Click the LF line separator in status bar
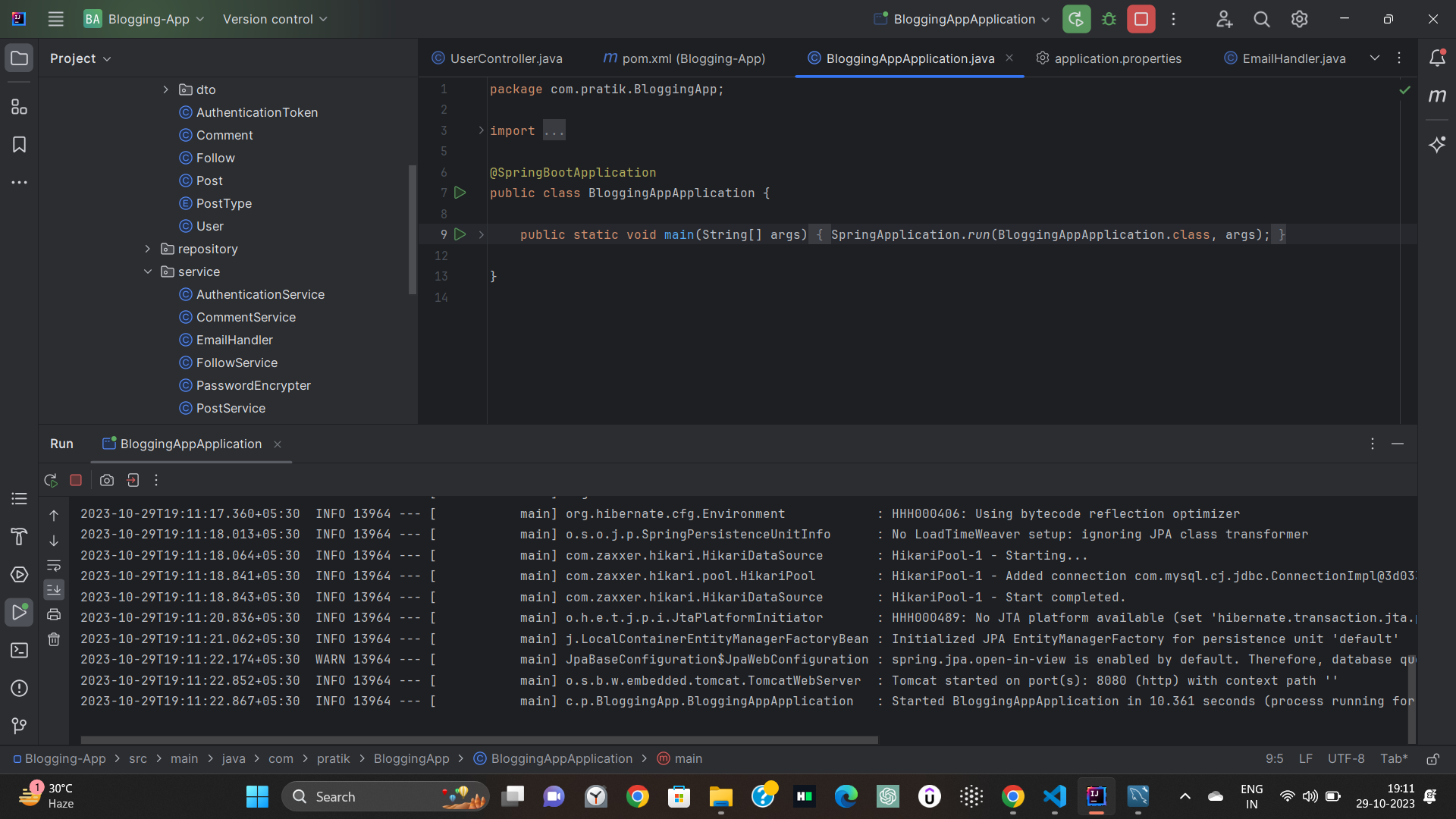The height and width of the screenshot is (819, 1456). [x=1306, y=758]
